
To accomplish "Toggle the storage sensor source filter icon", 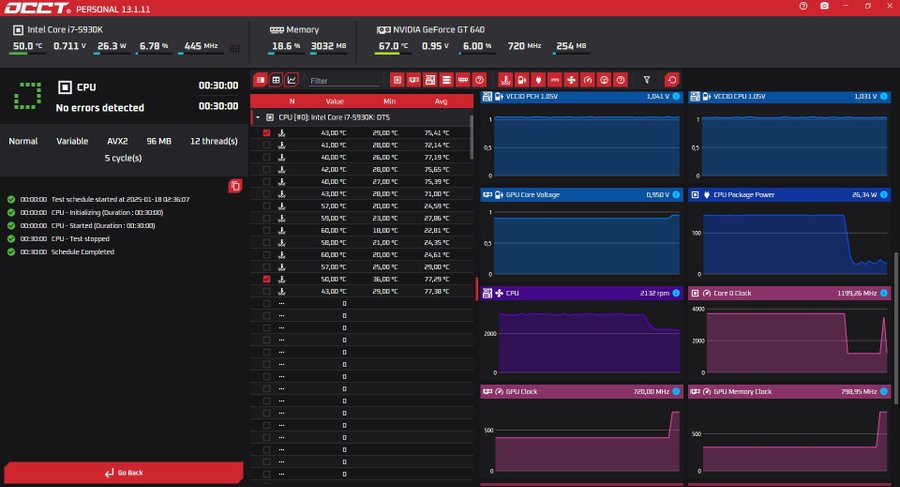I will [x=446, y=80].
